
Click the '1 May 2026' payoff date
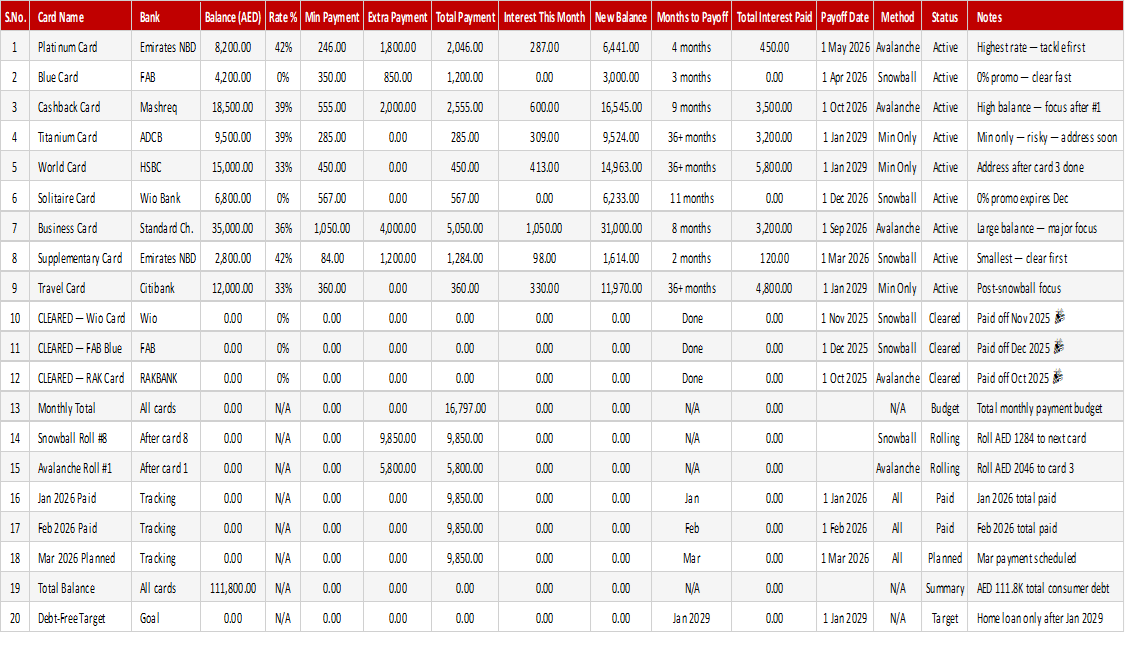[844, 47]
